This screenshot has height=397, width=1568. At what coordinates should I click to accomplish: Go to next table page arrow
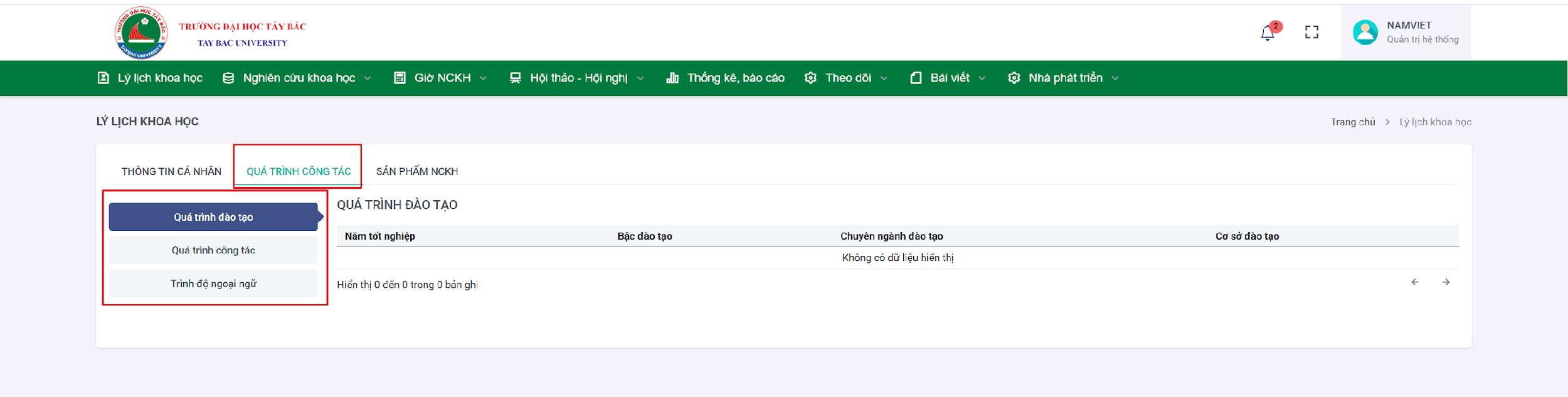point(1446,282)
